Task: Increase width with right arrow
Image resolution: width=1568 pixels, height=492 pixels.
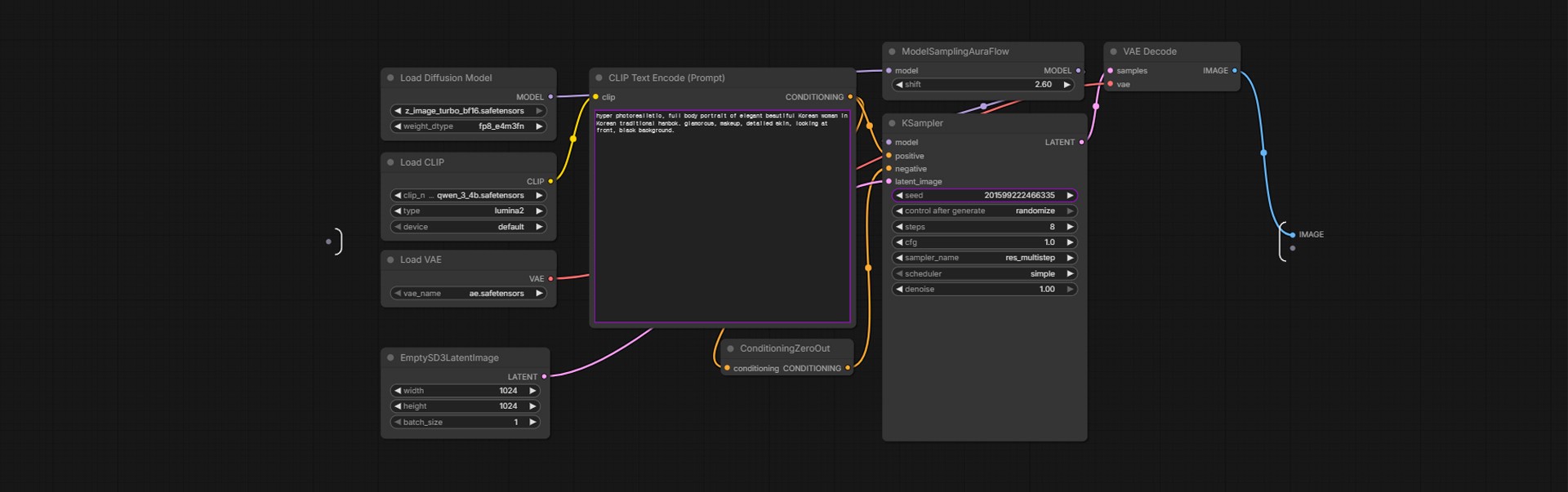Action: [x=532, y=391]
